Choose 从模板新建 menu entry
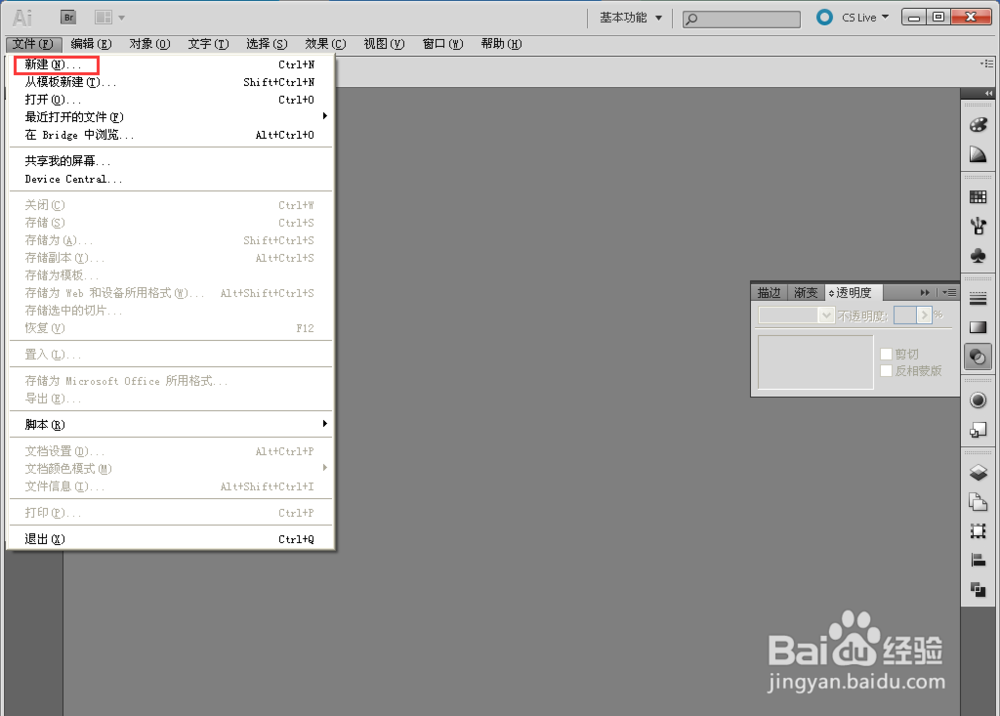This screenshot has width=1000, height=716. [x=170, y=82]
